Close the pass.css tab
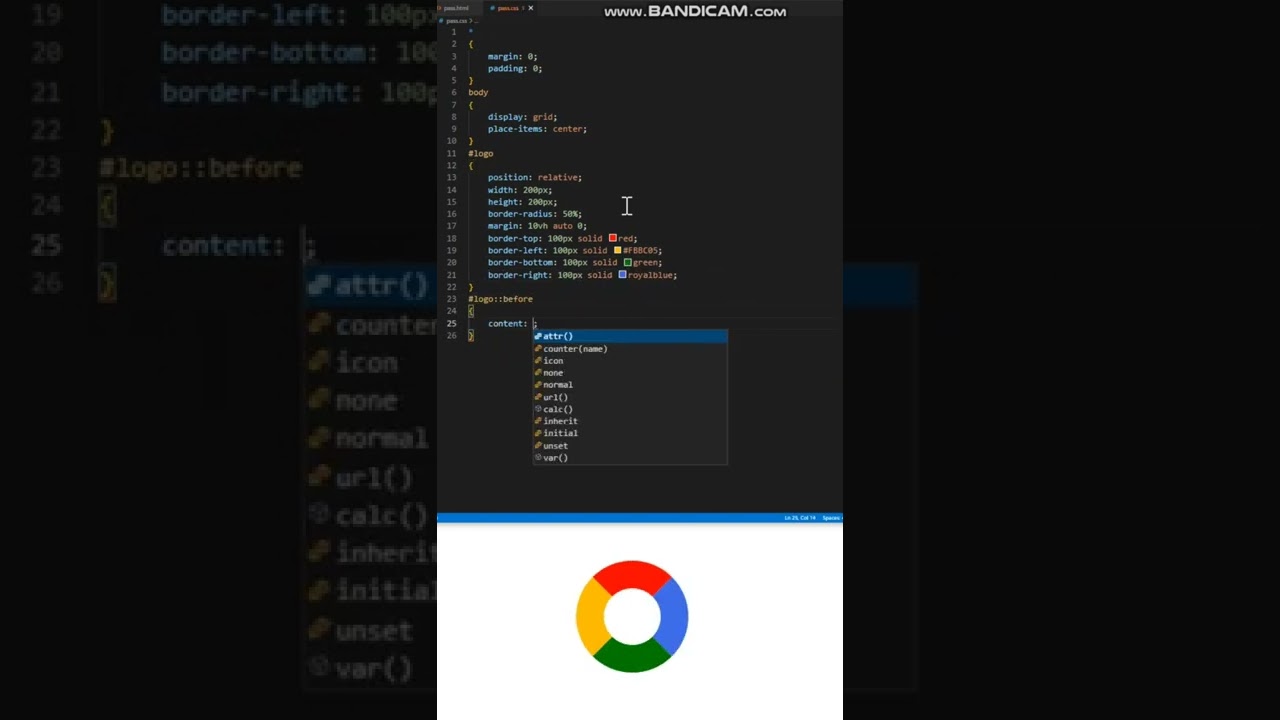 pyautogui.click(x=531, y=8)
